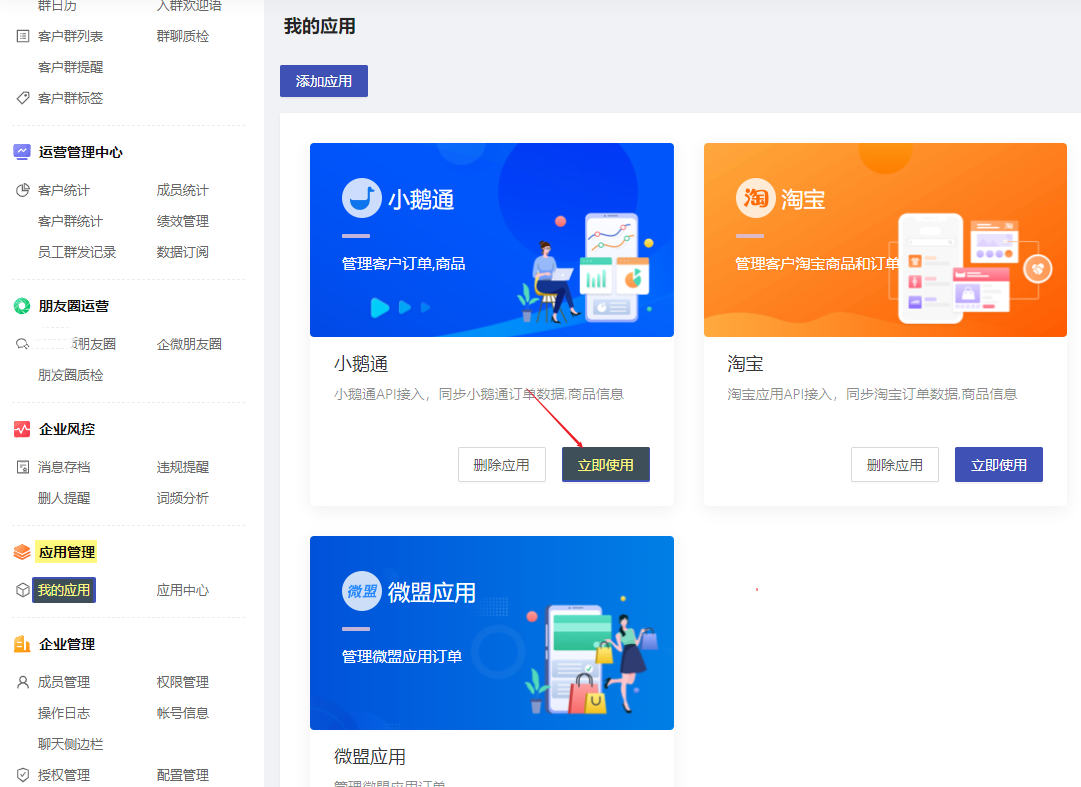Viewport: 1081px width, 787px height.
Task: Click the 客户统计 pie chart icon
Action: pos(23,190)
